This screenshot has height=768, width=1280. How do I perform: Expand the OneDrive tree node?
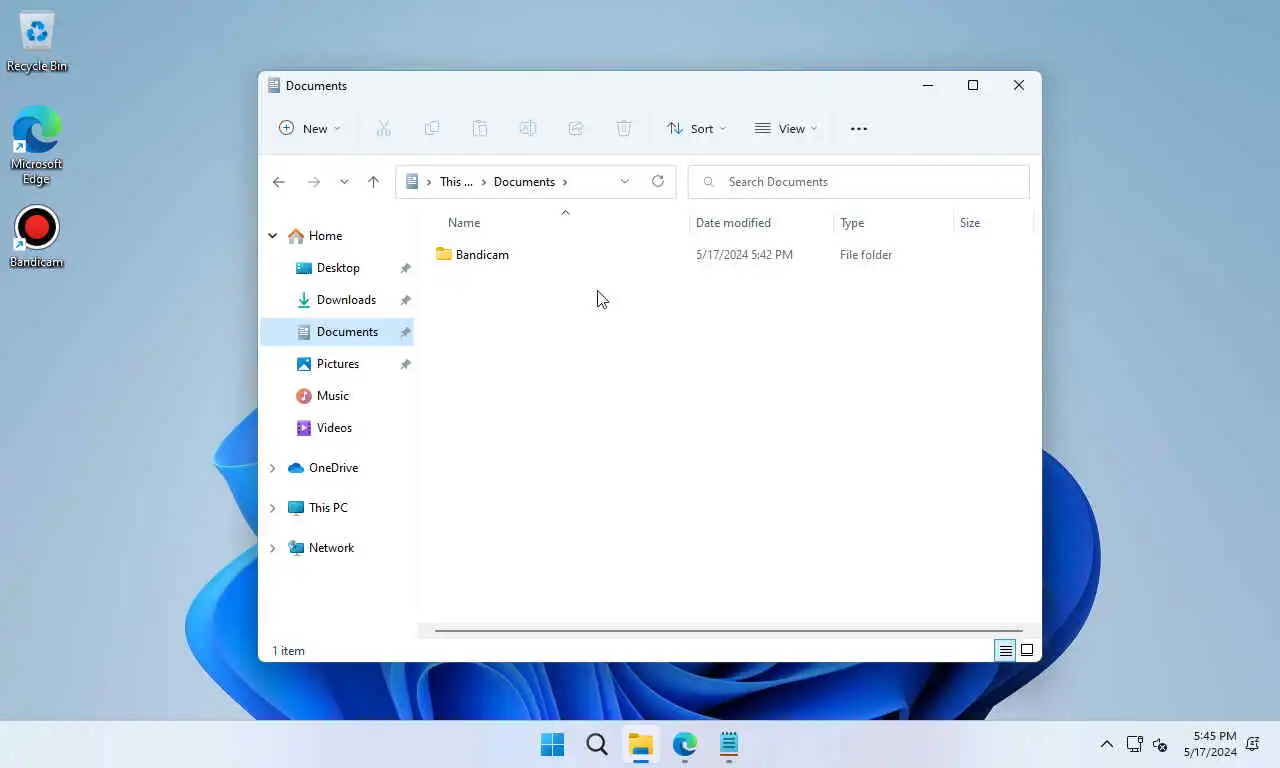click(272, 468)
